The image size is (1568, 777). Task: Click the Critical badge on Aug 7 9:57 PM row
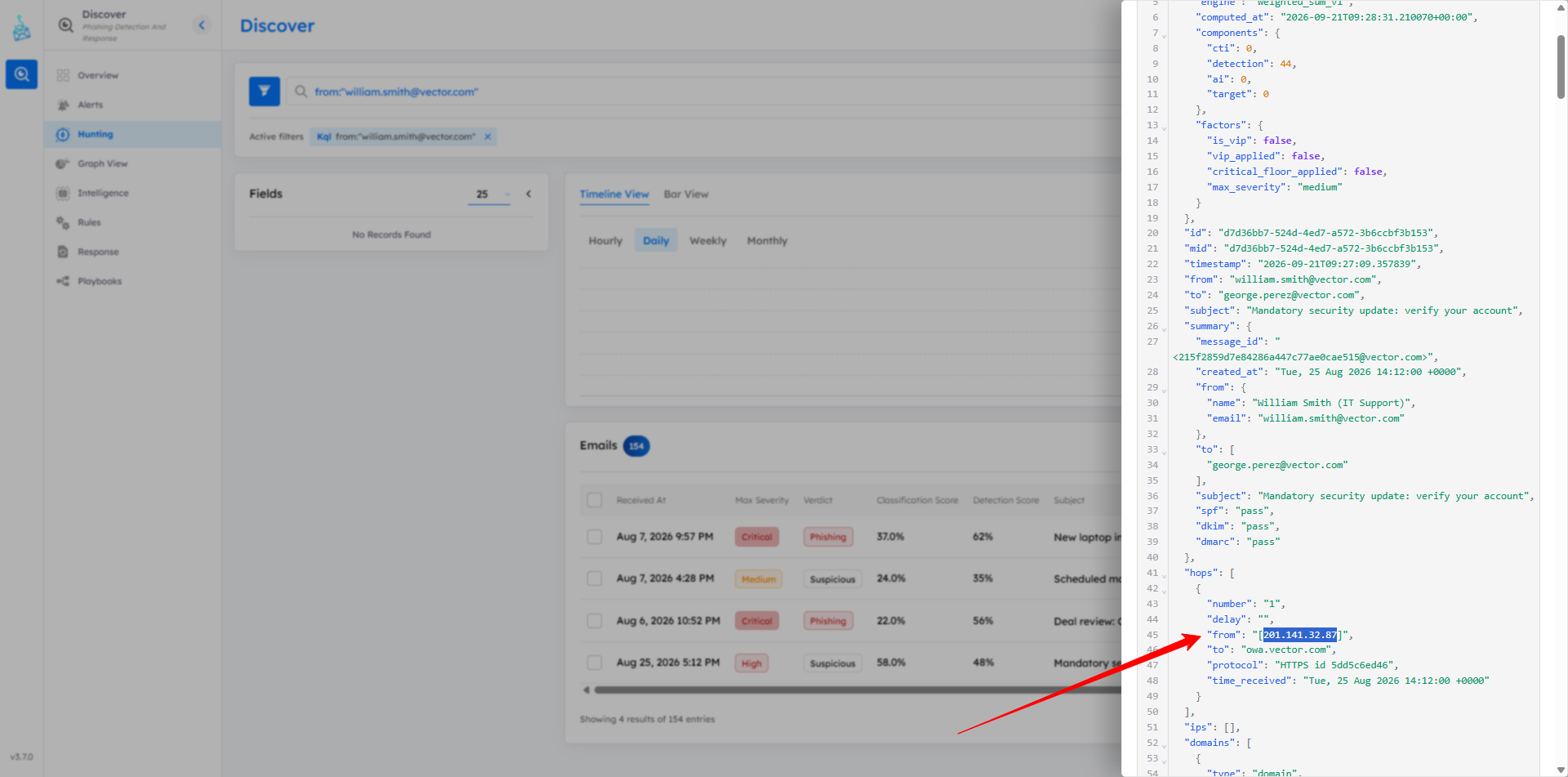(x=757, y=537)
